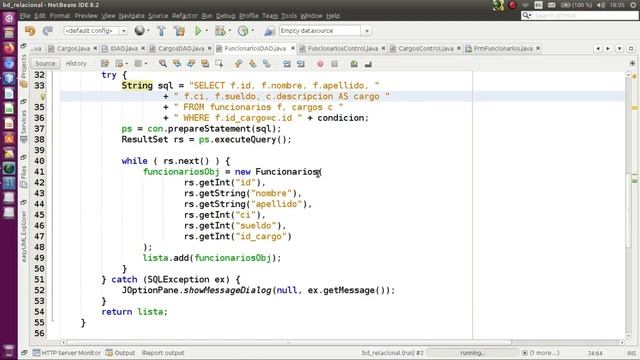Toggle Highlight Search icon

pyautogui.click(x=205, y=64)
